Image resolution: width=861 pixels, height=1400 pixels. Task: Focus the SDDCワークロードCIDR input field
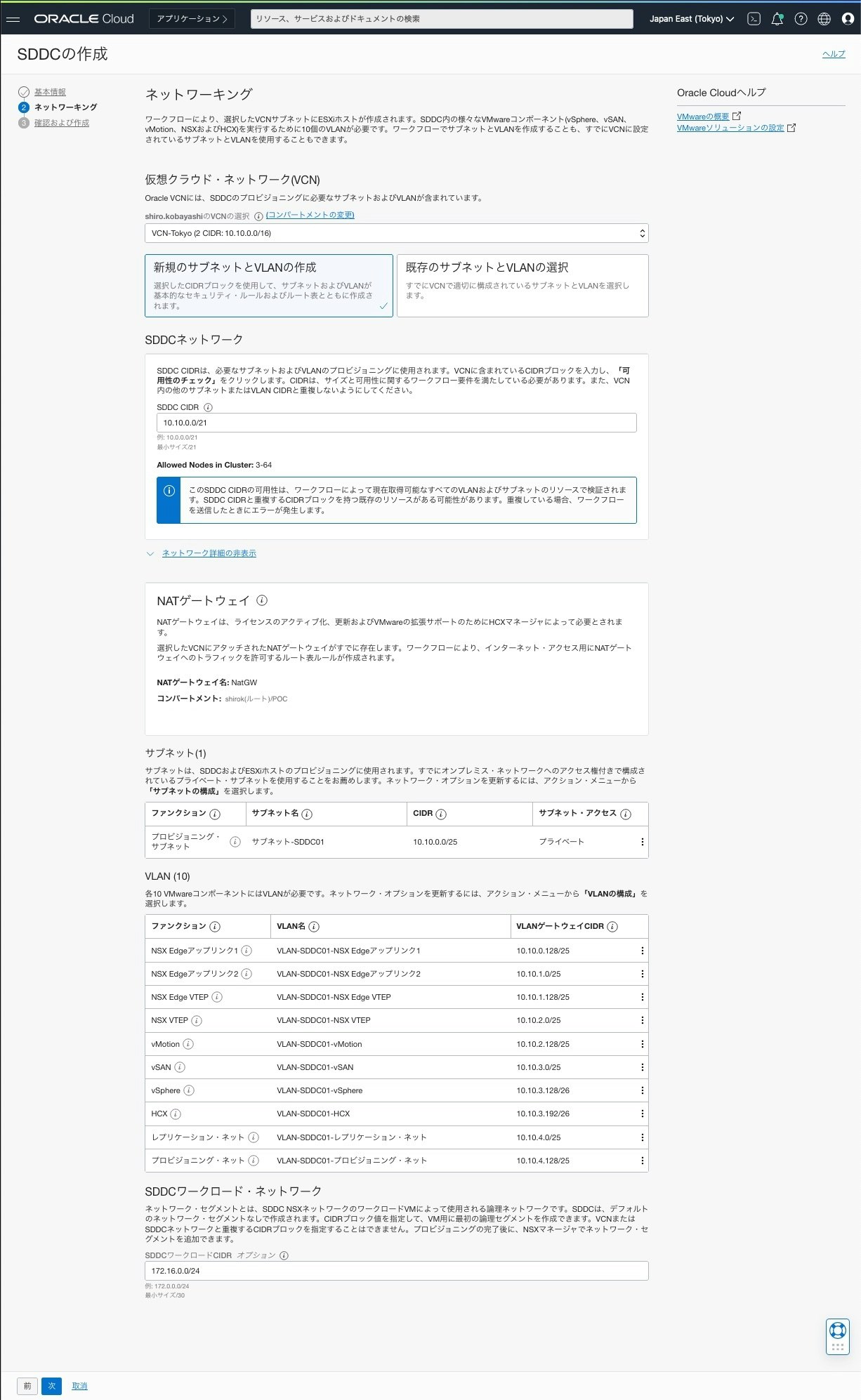(x=396, y=1271)
